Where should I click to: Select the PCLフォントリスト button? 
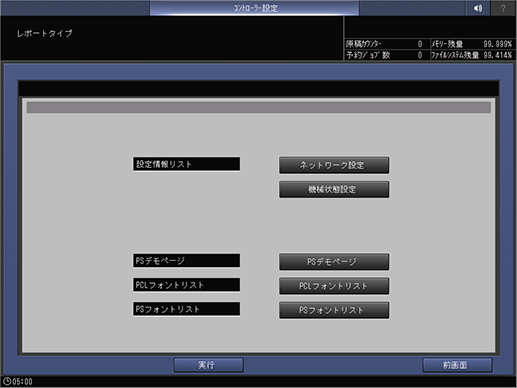pos(334,286)
